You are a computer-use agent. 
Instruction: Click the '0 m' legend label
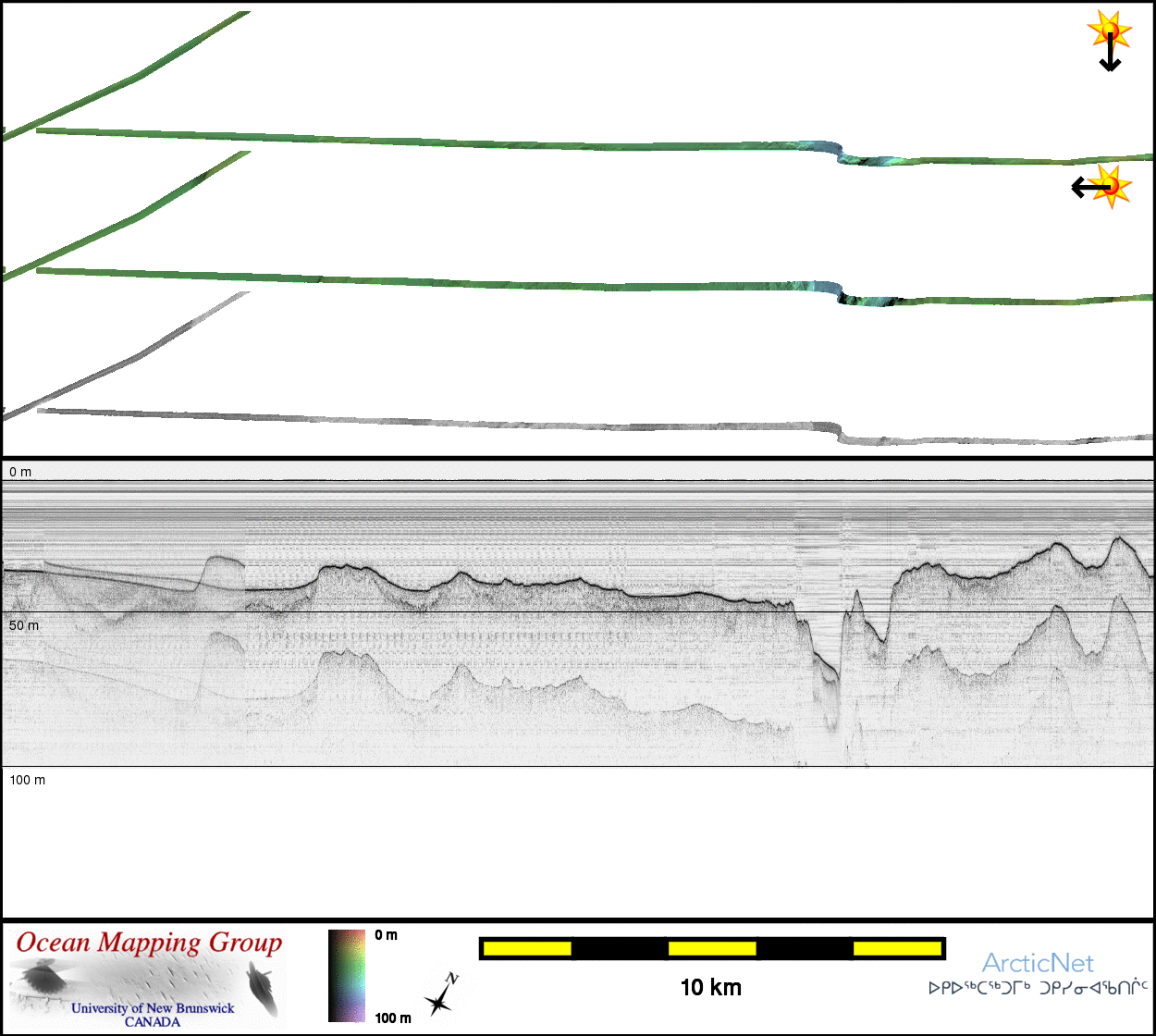(387, 935)
